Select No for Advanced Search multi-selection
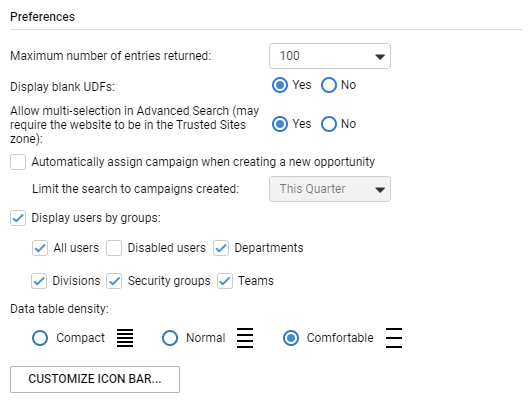Viewport: 532px width, 400px height. coord(329,124)
